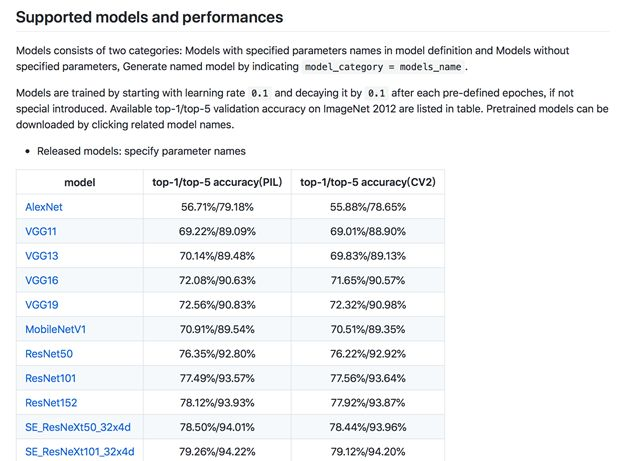This screenshot has width=624, height=461.
Task: Open the ResNet101 model link
Action: coord(50,378)
